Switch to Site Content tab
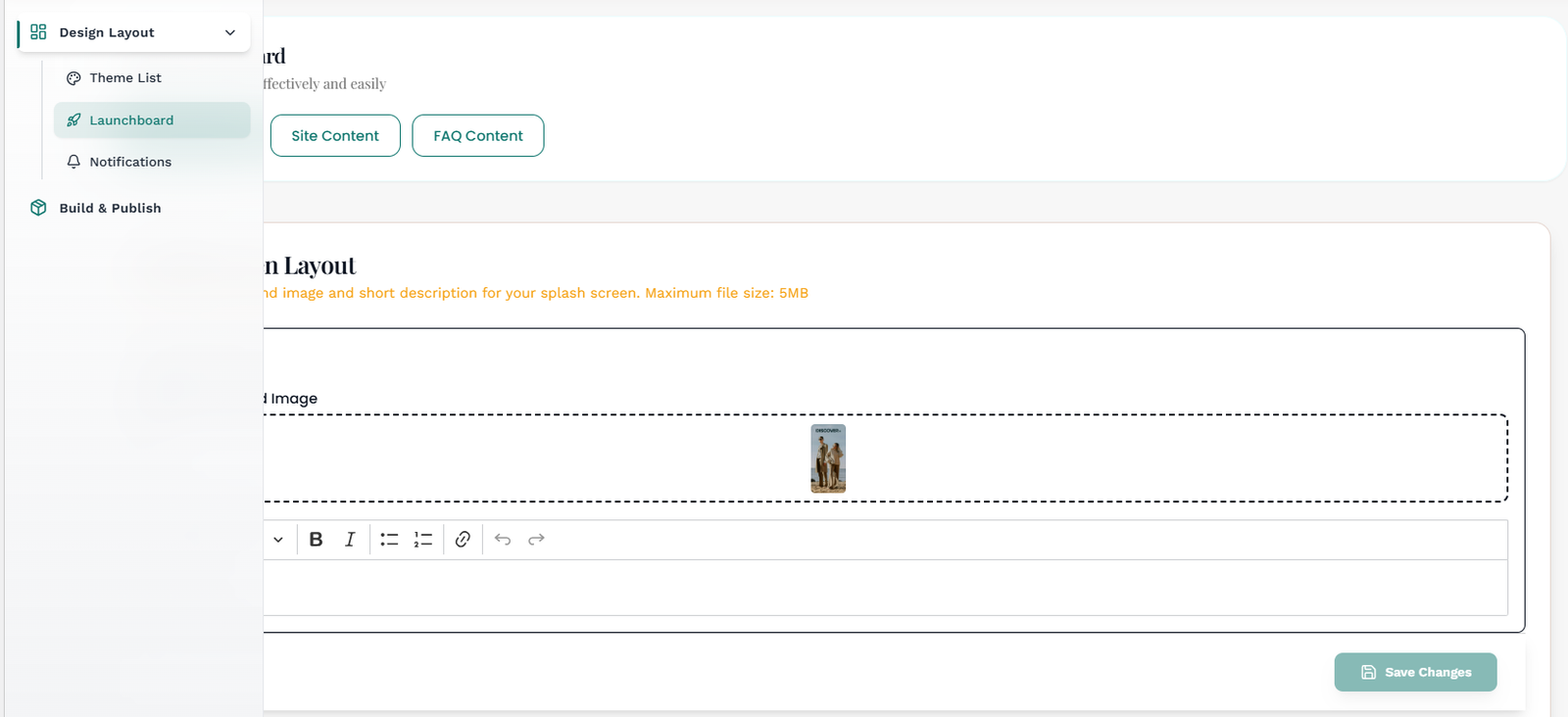 335,135
